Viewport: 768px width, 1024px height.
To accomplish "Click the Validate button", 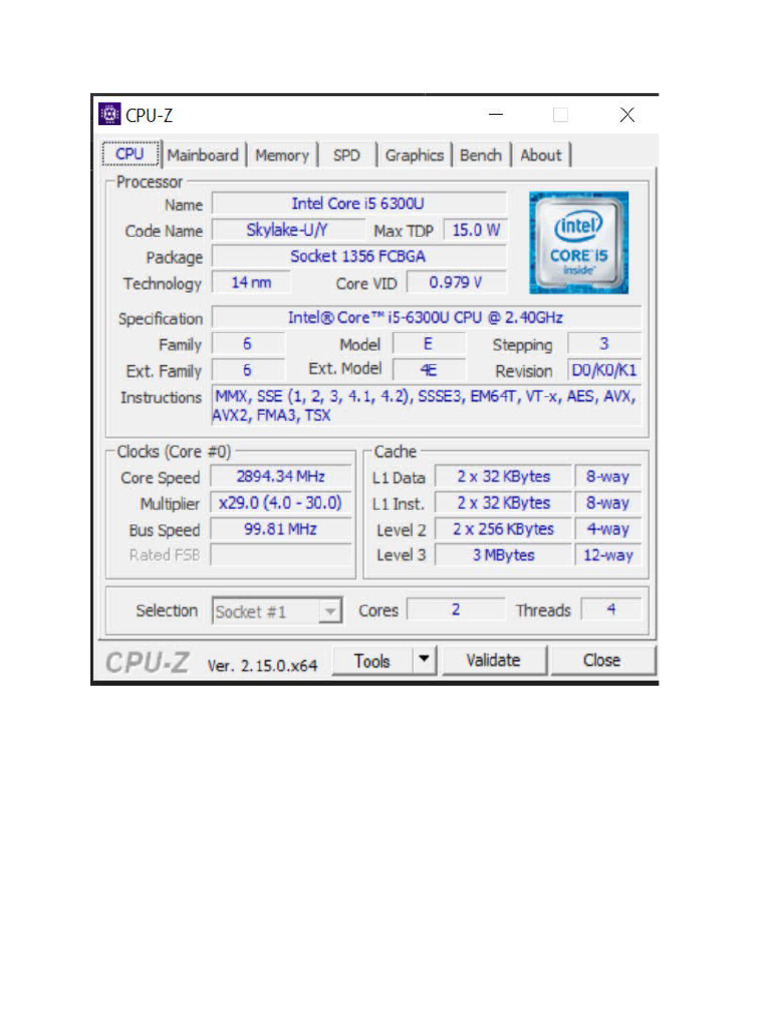I will (x=494, y=660).
